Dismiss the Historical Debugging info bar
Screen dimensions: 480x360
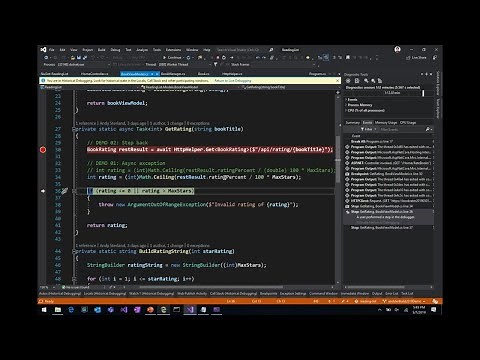[x=337, y=81]
